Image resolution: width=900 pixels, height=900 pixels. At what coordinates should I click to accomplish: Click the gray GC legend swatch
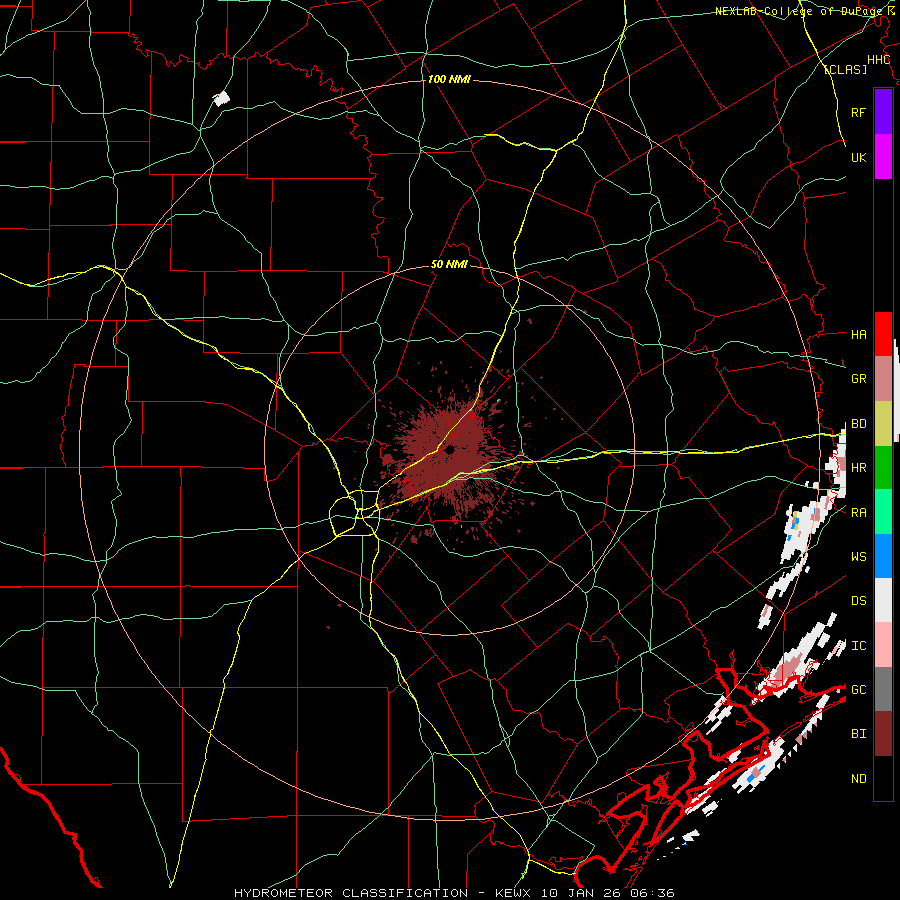pyautogui.click(x=883, y=689)
